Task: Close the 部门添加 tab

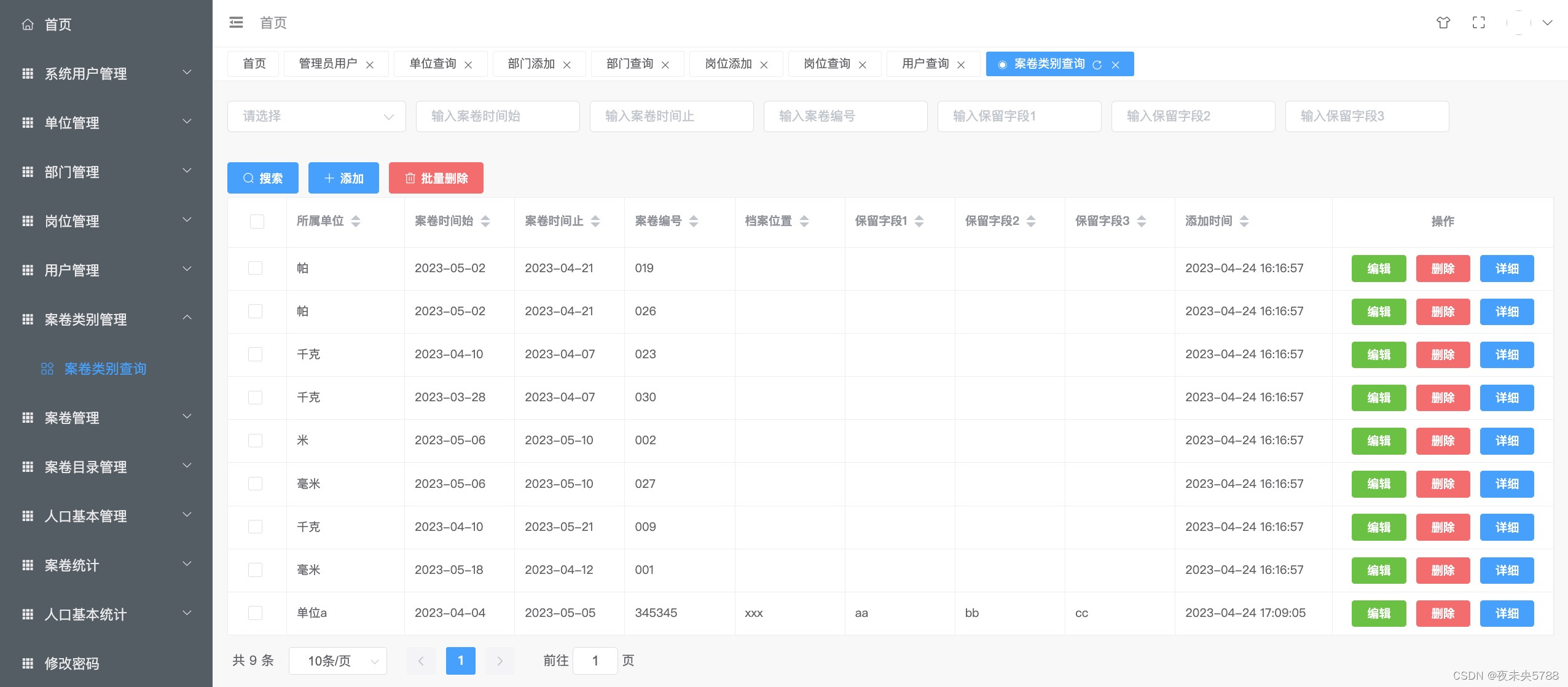Action: click(567, 65)
